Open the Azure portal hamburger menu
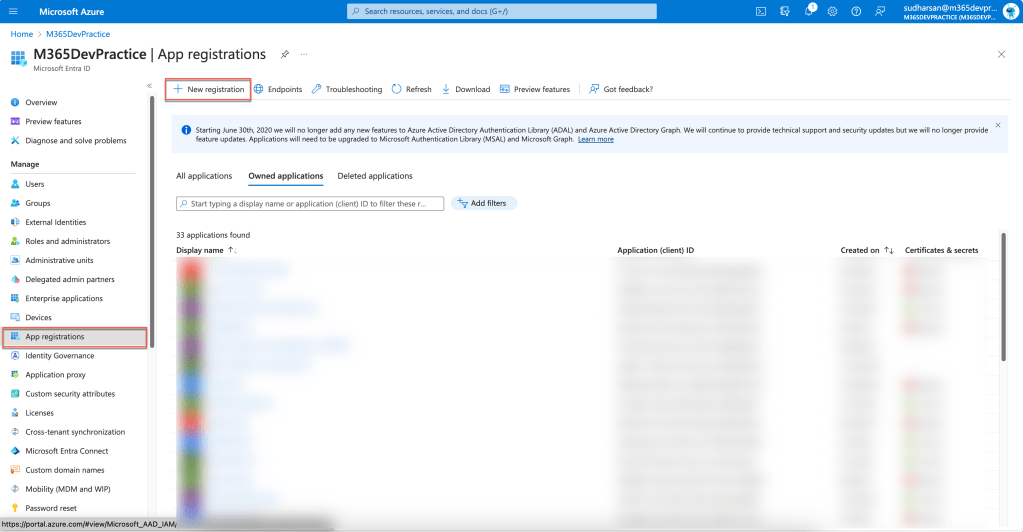 coord(13,11)
